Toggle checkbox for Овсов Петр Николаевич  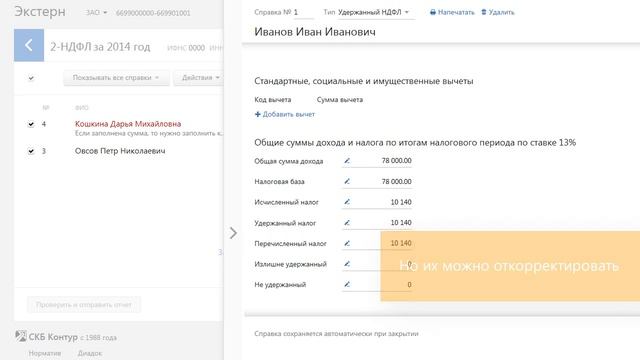click(x=31, y=151)
